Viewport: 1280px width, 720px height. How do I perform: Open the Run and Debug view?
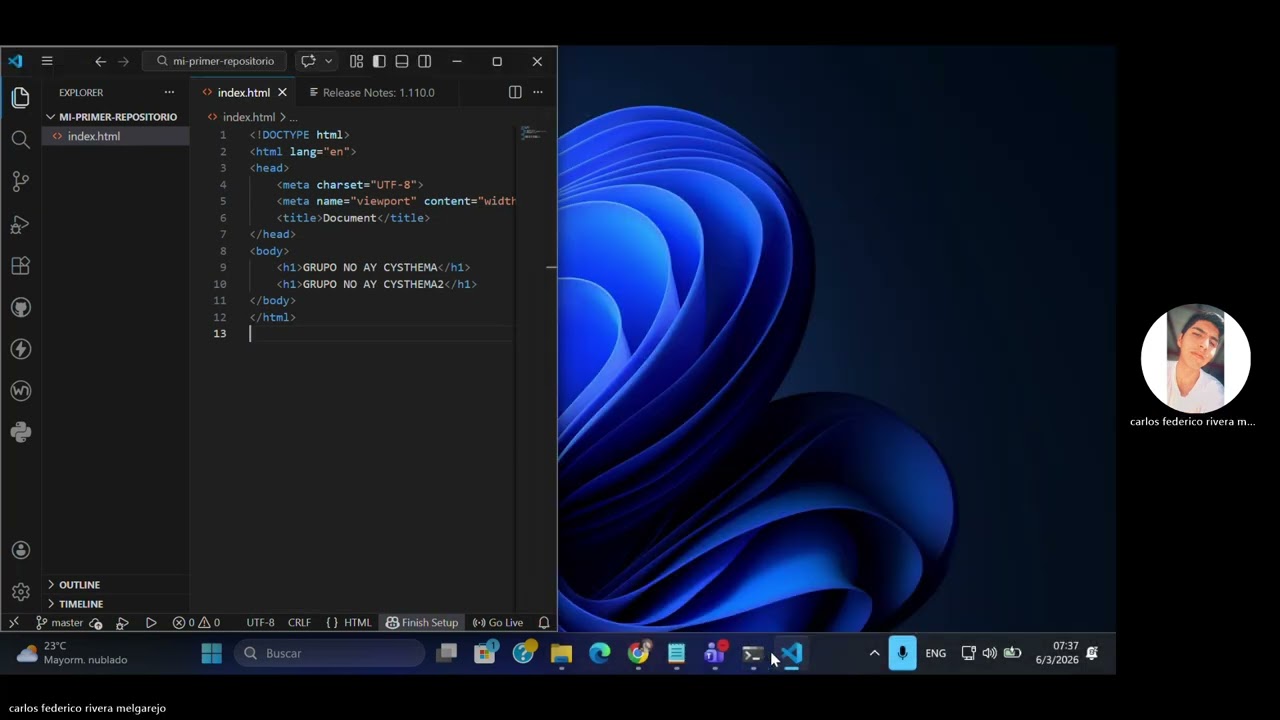pyautogui.click(x=20, y=224)
